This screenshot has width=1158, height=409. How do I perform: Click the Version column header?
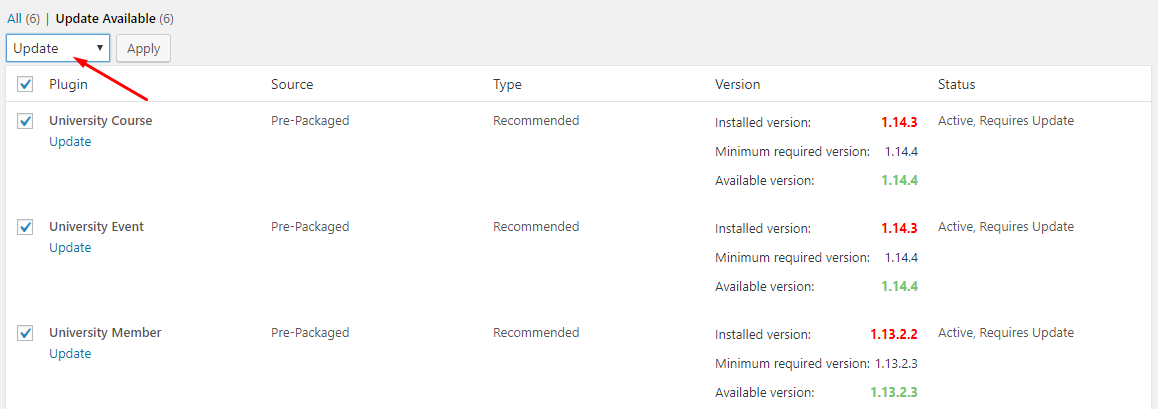(738, 85)
